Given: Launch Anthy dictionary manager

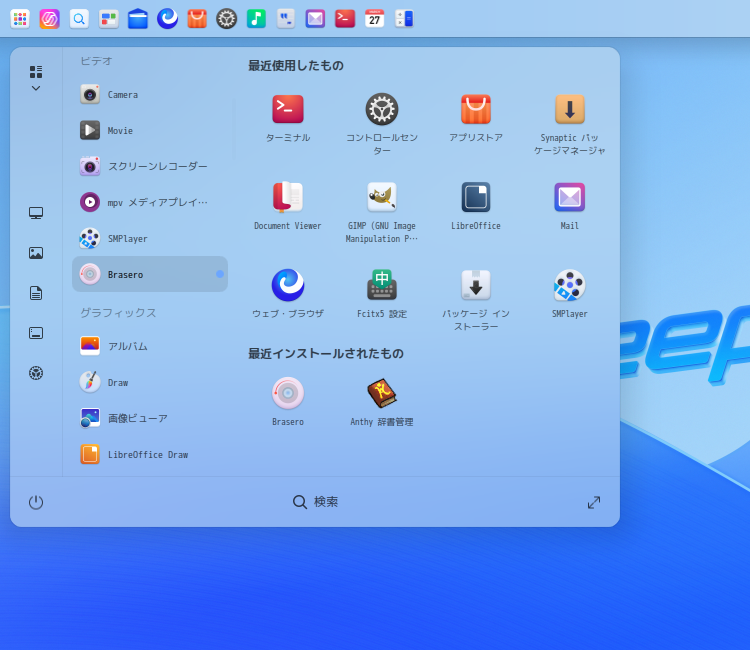Looking at the screenshot, I should coord(382,394).
